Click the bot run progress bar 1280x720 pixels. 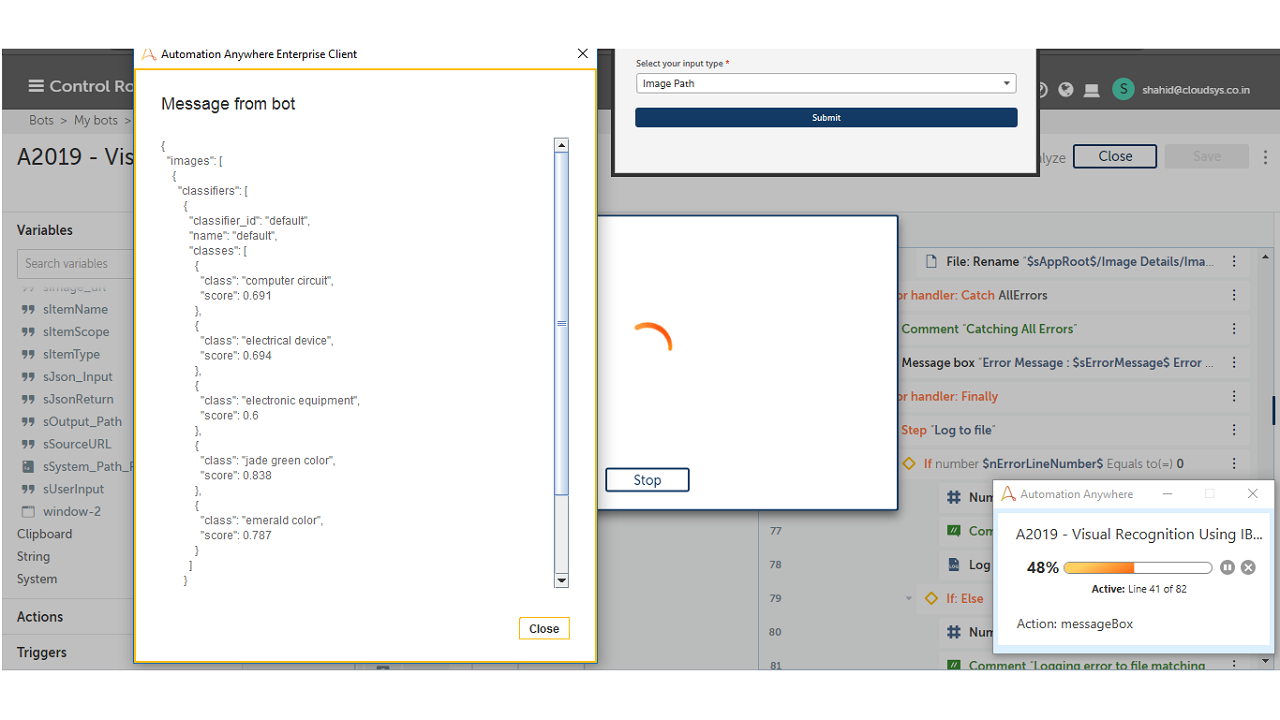(1138, 568)
